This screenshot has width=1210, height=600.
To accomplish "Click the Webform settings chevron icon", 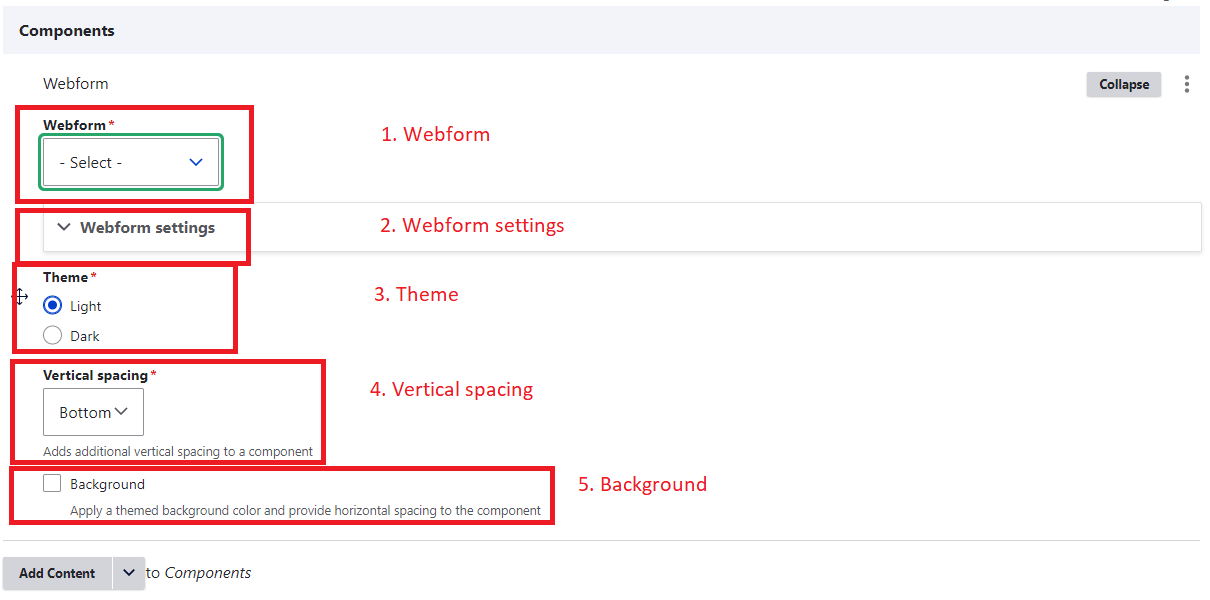I will pyautogui.click(x=64, y=228).
